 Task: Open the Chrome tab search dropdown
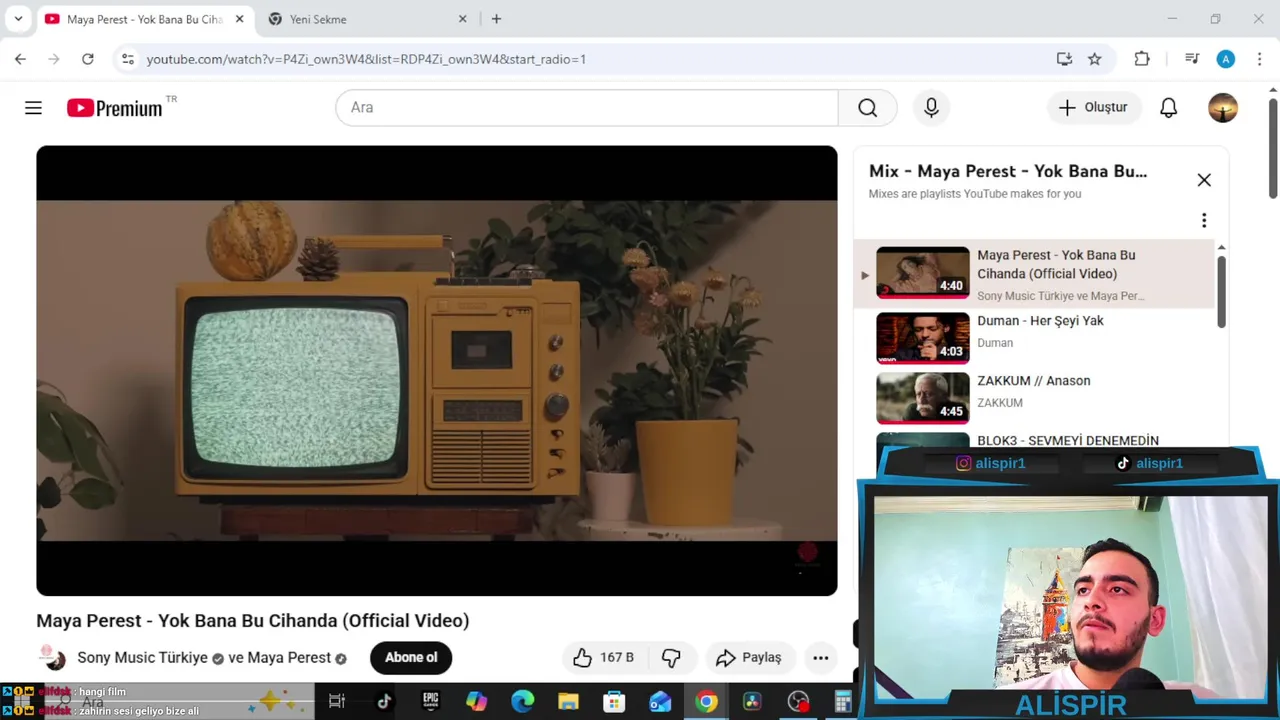[18, 19]
